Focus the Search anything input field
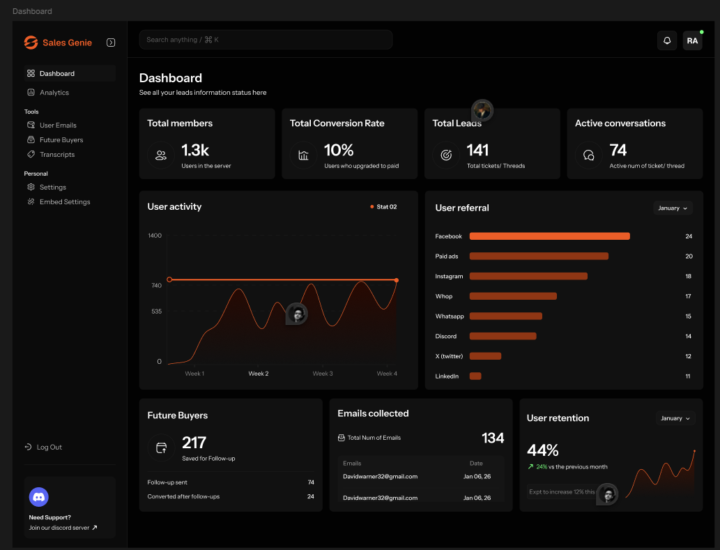Image resolution: width=720 pixels, height=550 pixels. coord(265,40)
